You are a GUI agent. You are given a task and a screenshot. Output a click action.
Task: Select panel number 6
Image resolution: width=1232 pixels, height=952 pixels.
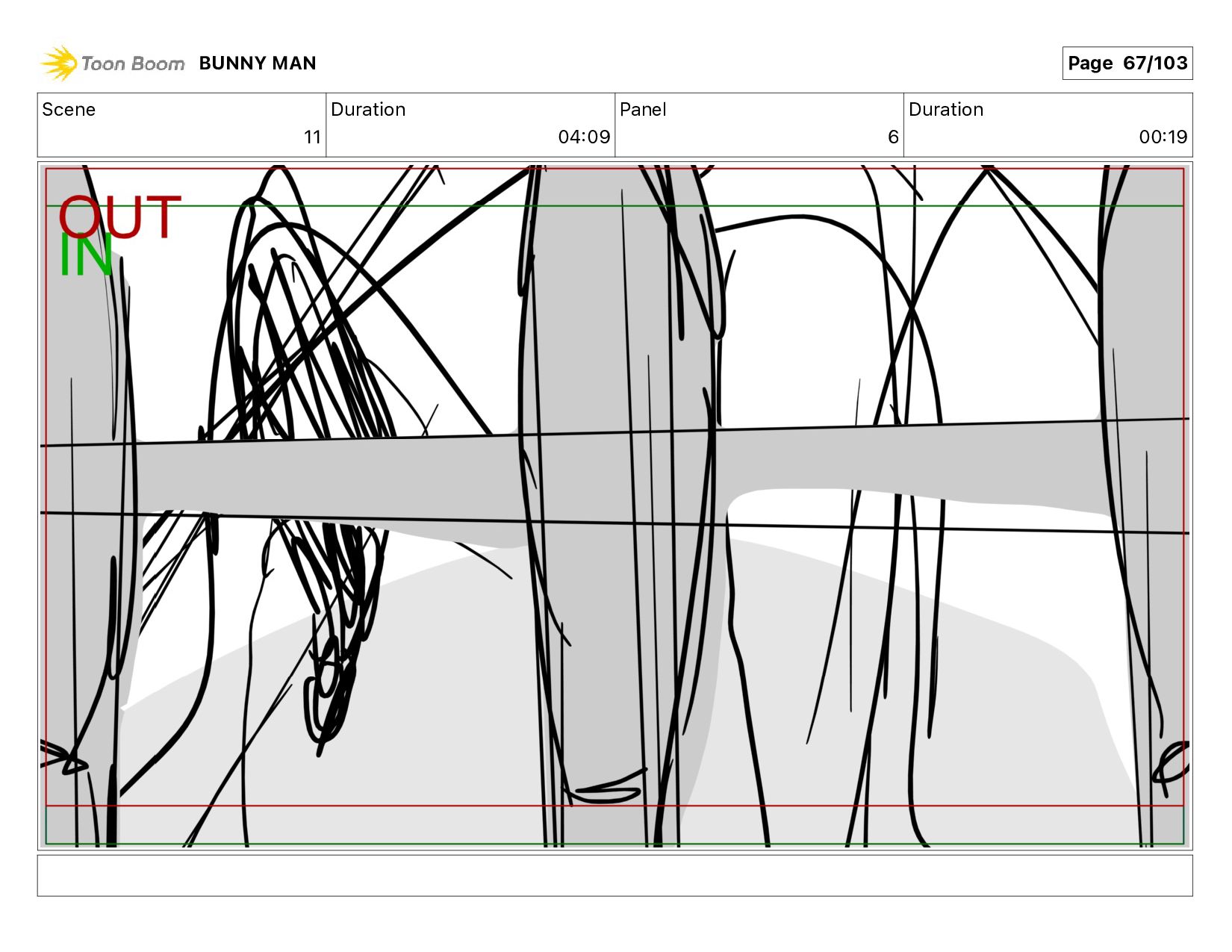(x=893, y=137)
